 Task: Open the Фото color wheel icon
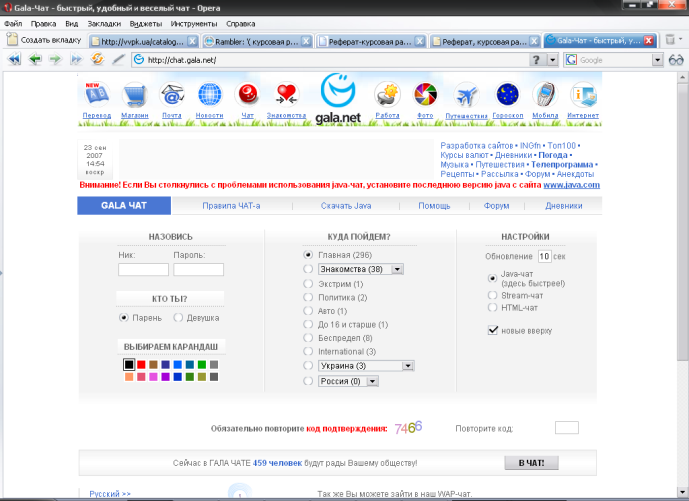[x=425, y=94]
